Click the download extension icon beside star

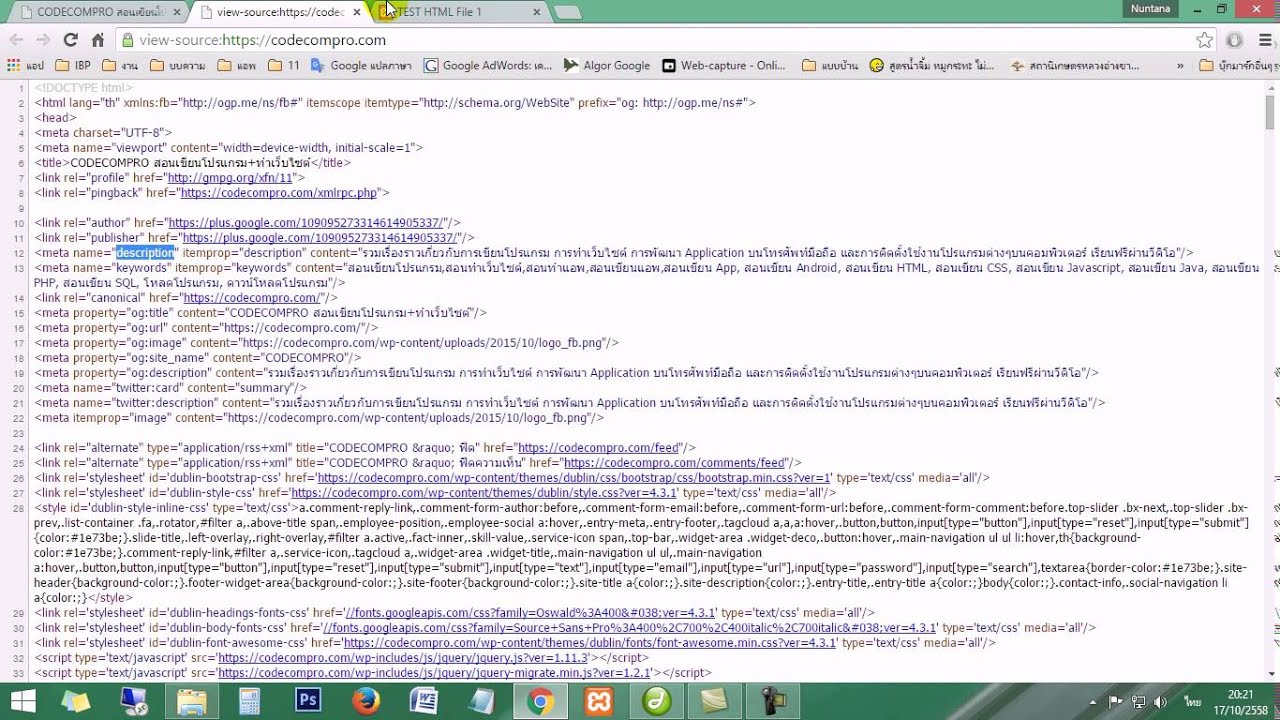tap(1235, 40)
